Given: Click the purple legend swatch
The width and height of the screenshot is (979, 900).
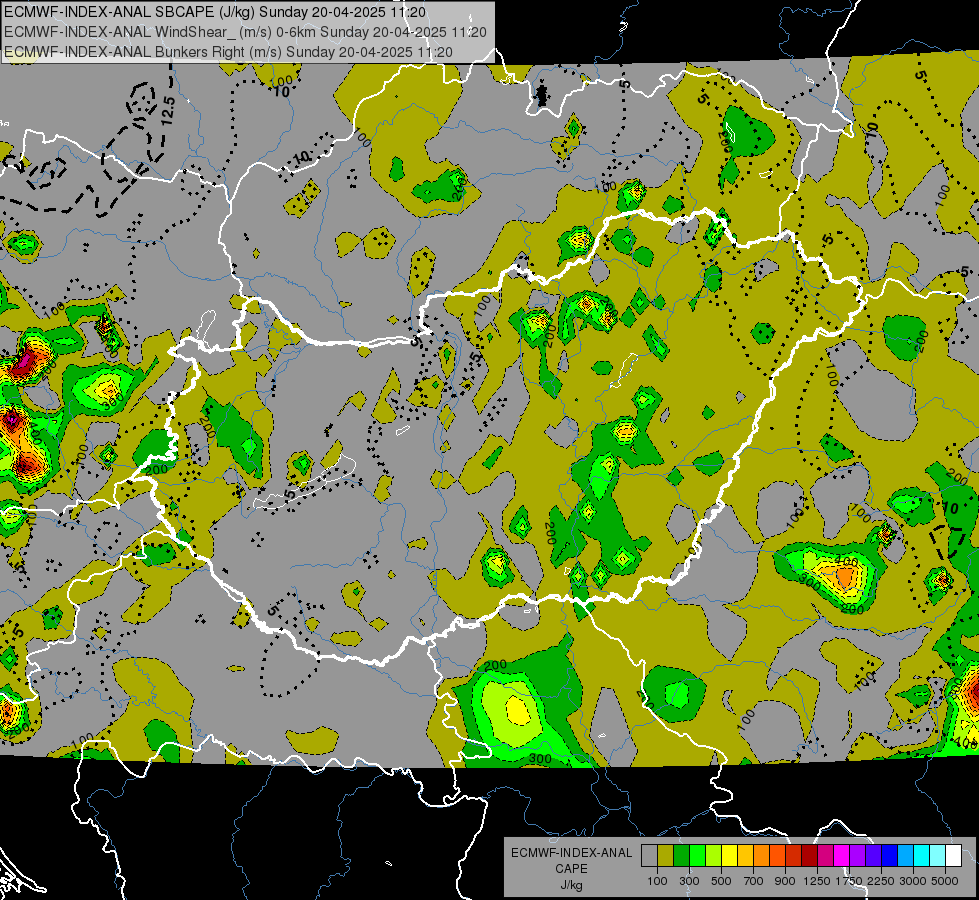Looking at the screenshot, I should click(x=857, y=855).
